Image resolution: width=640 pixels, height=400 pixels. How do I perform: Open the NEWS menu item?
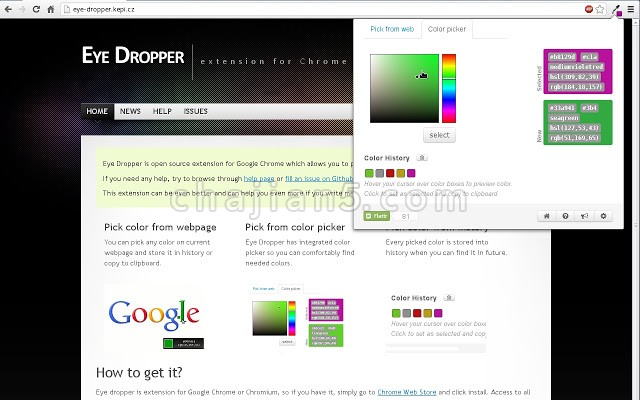(130, 111)
